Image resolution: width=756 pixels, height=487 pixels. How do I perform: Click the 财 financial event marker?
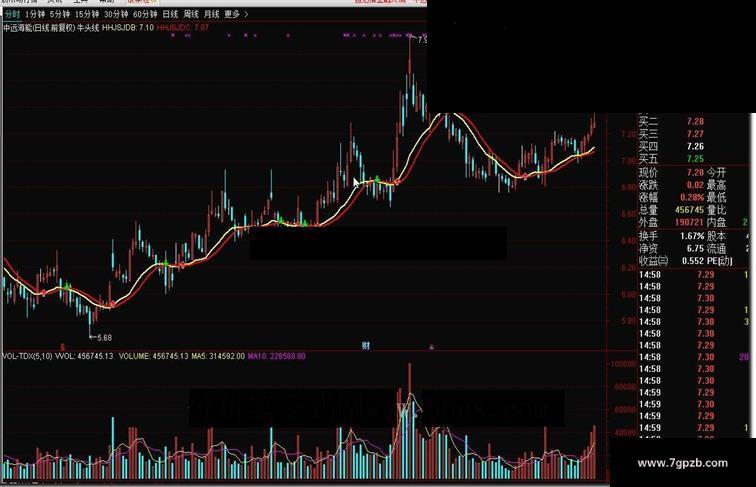click(x=365, y=345)
